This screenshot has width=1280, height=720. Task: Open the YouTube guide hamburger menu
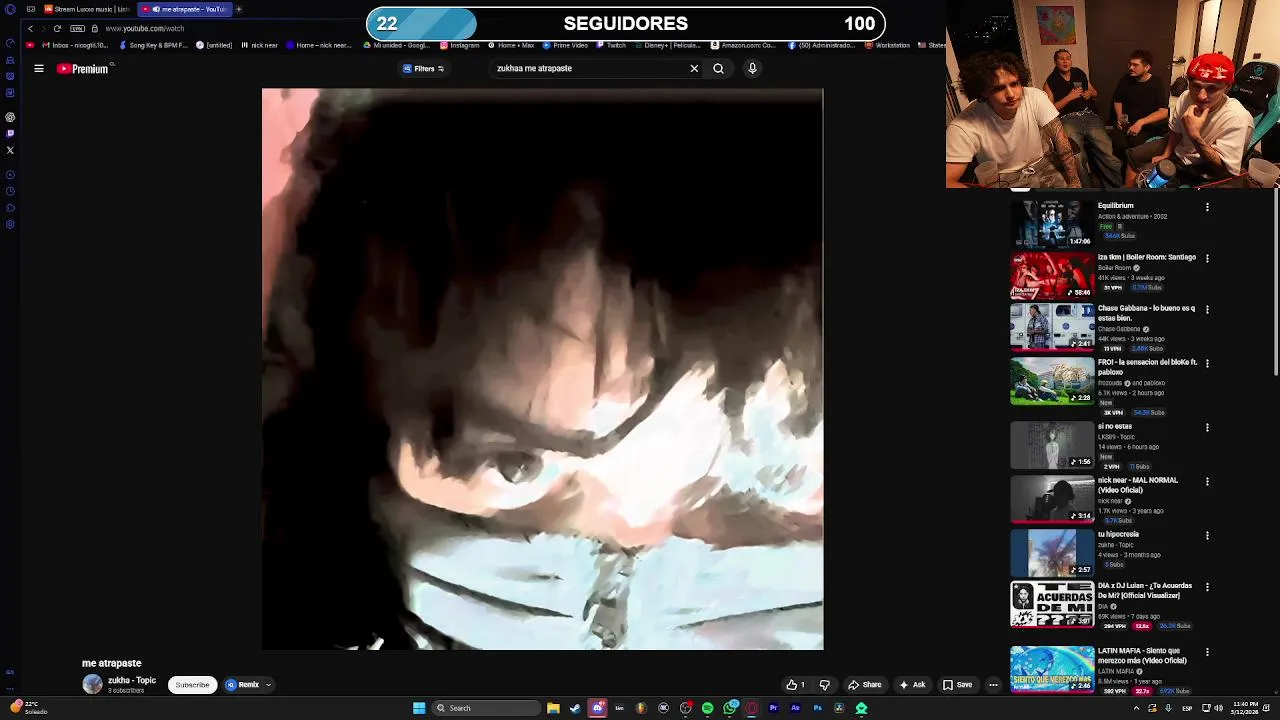pyautogui.click(x=39, y=69)
